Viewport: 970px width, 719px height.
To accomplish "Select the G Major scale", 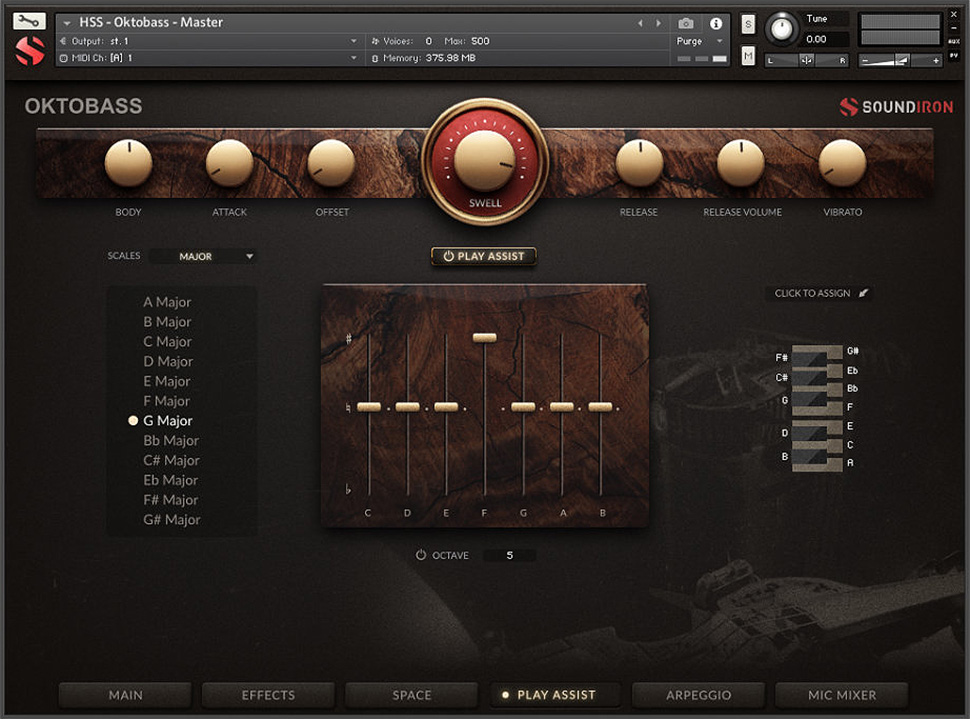I will [x=168, y=421].
